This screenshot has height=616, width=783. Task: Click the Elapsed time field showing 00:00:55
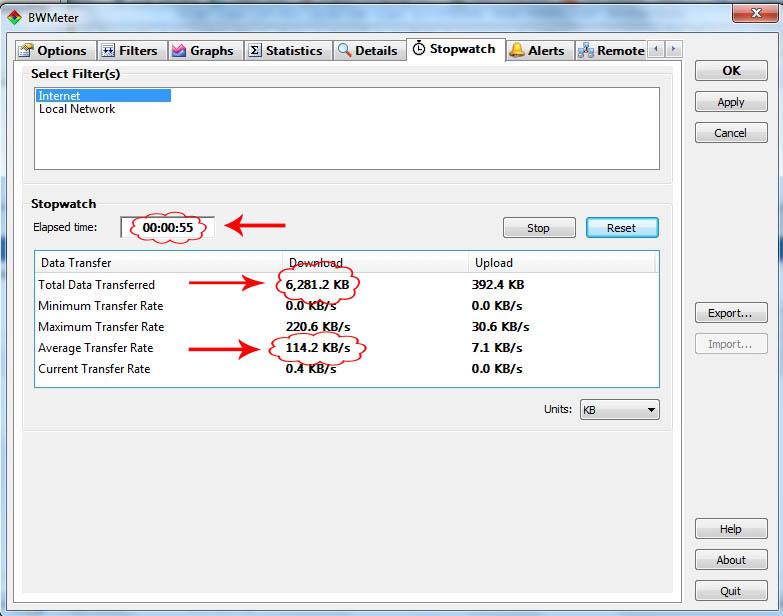click(x=167, y=228)
